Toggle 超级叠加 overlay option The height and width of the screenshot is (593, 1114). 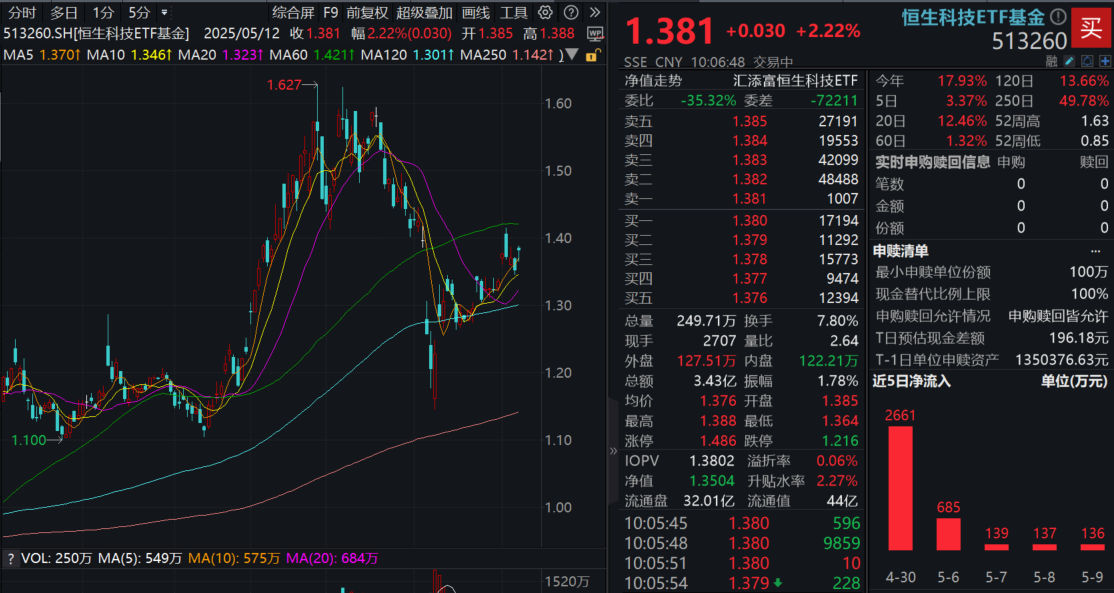(x=424, y=13)
